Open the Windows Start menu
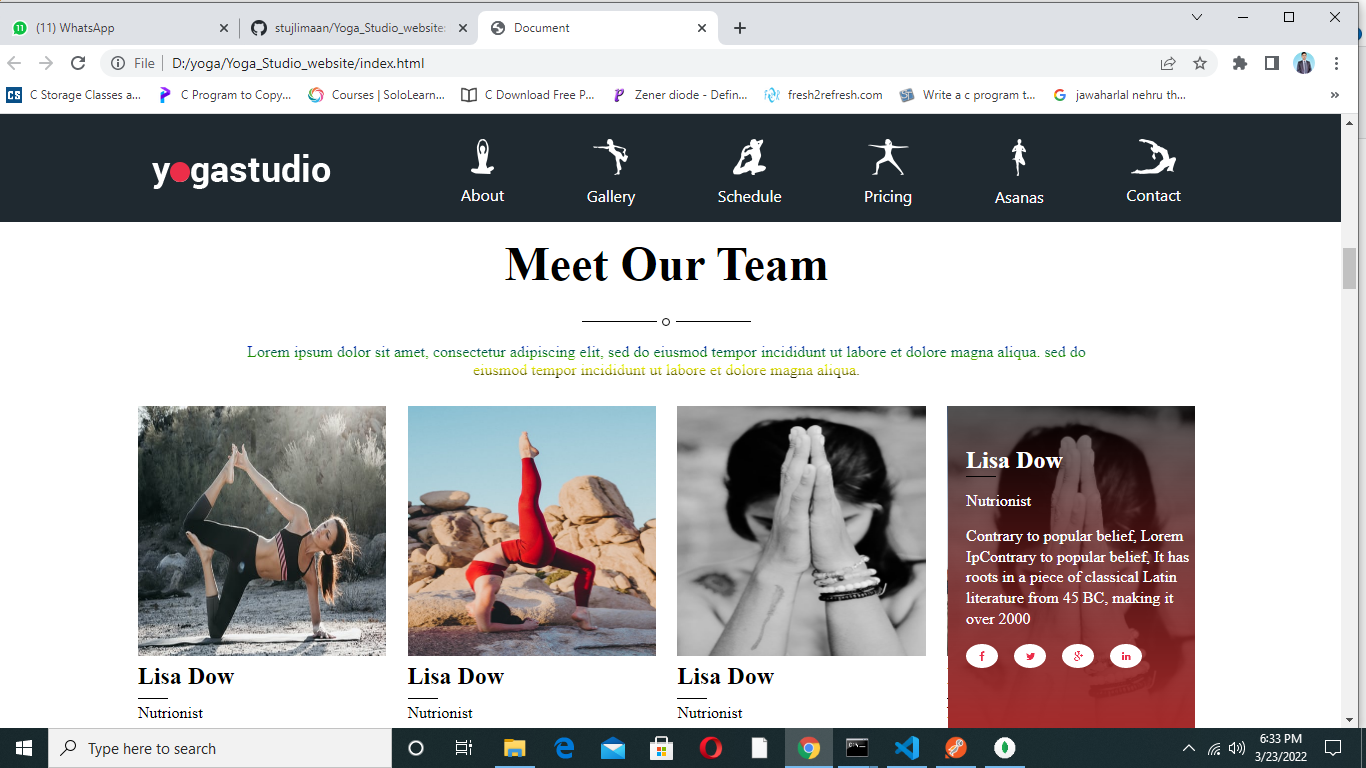 [x=24, y=748]
